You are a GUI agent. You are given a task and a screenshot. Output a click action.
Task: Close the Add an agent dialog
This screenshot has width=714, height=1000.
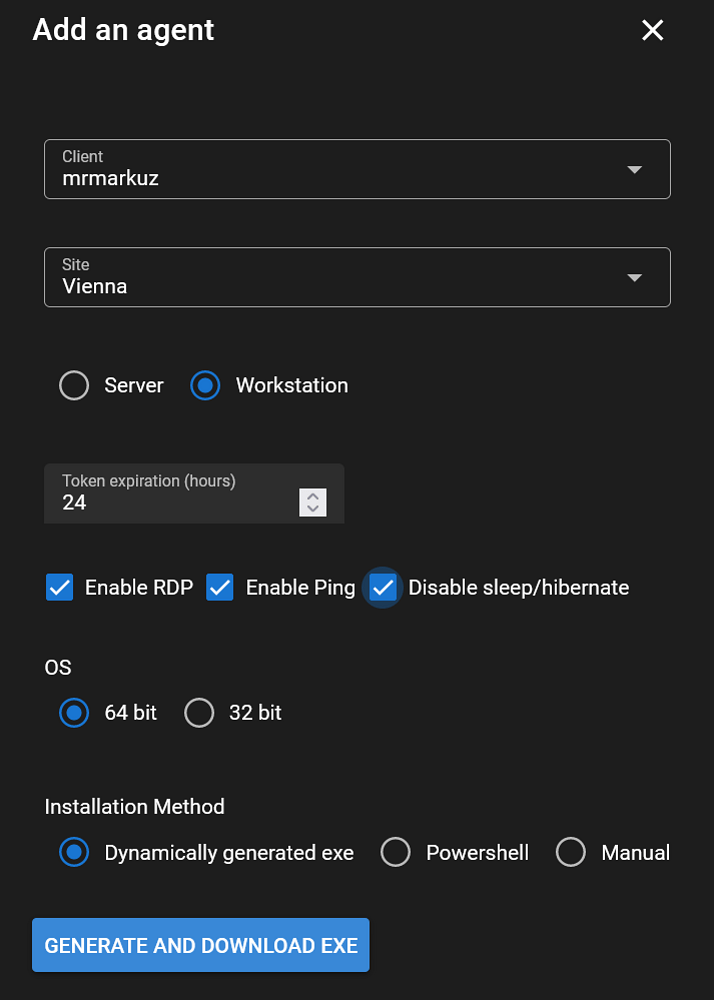tap(652, 30)
